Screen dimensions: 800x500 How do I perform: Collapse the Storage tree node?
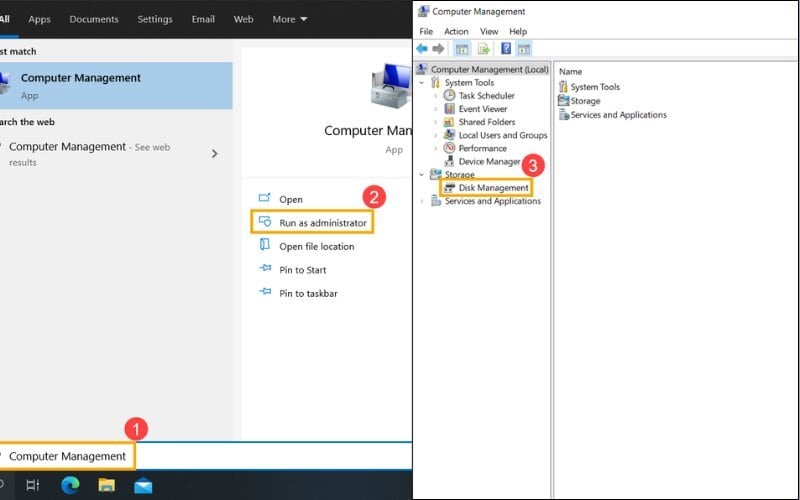[421, 174]
